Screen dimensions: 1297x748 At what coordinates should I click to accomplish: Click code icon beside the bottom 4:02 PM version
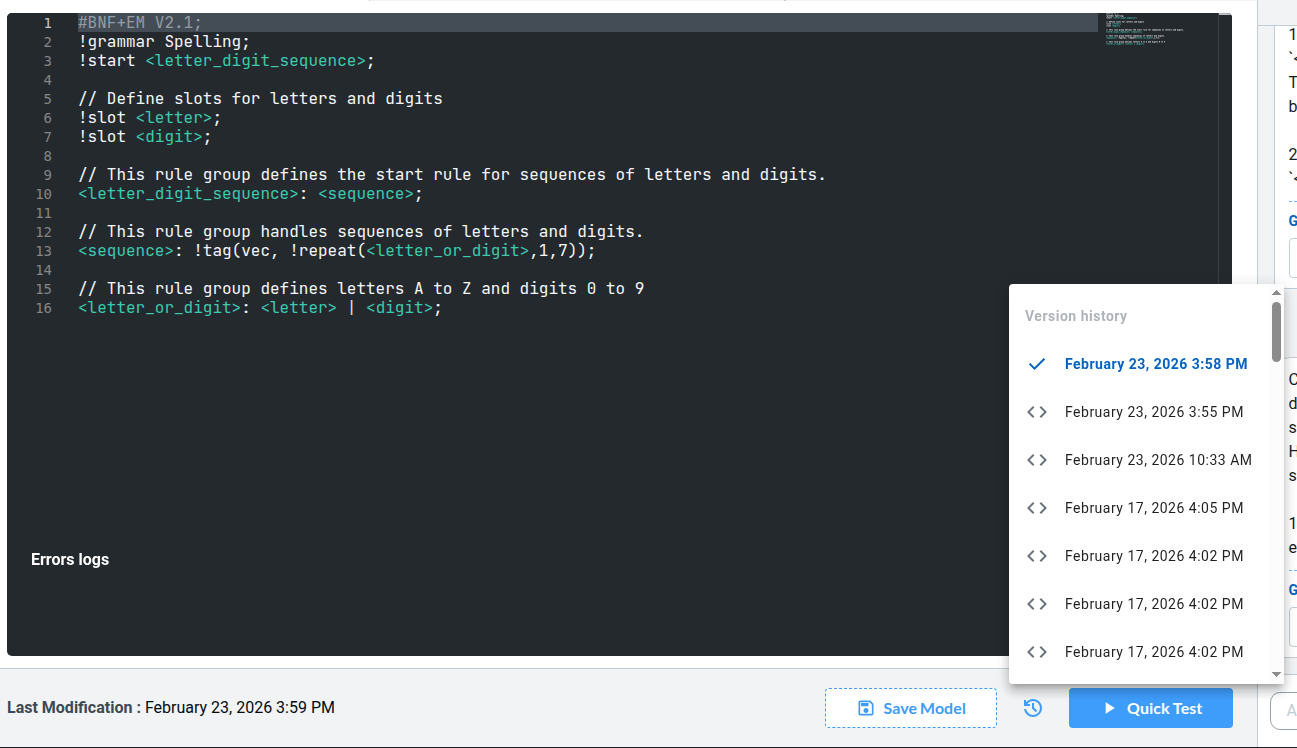point(1037,652)
